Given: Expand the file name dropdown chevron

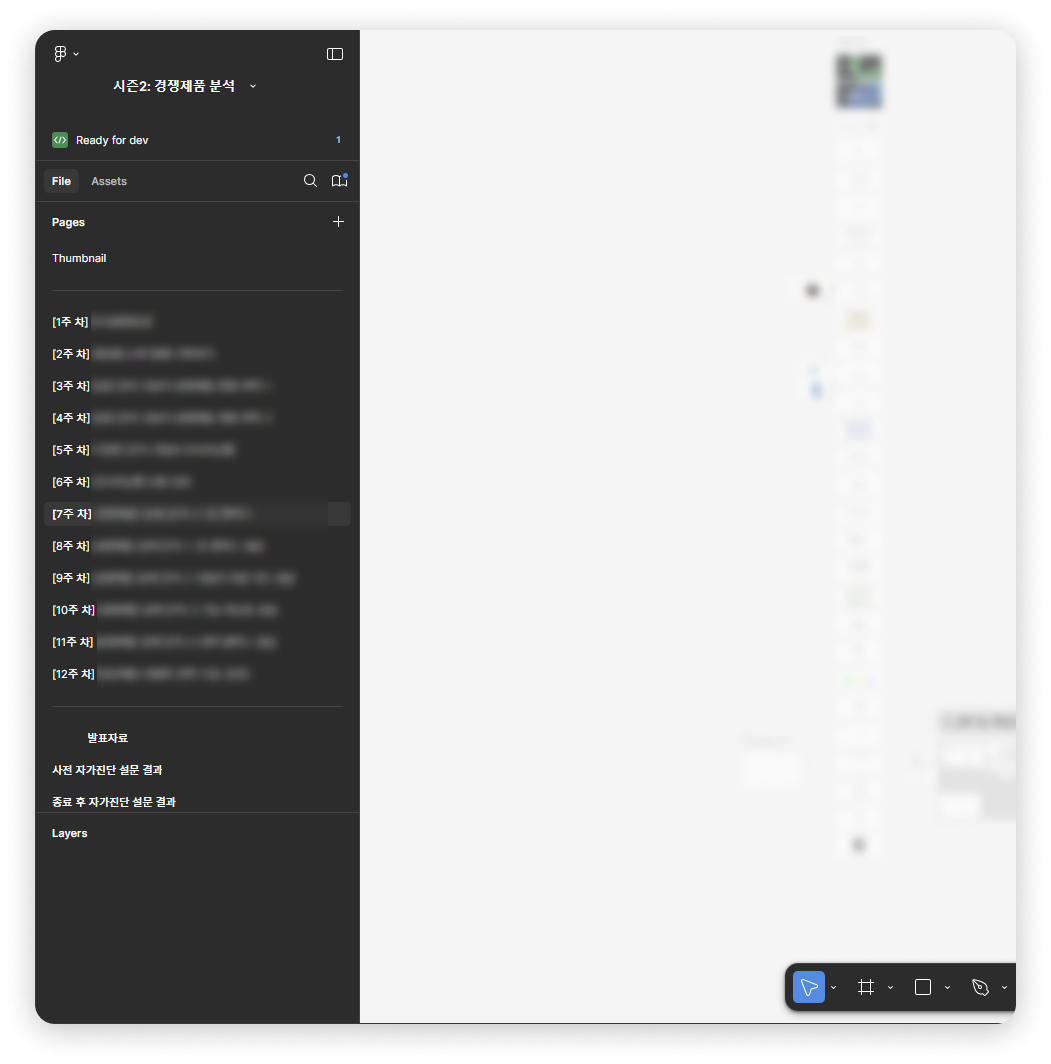Looking at the screenshot, I should click(253, 86).
